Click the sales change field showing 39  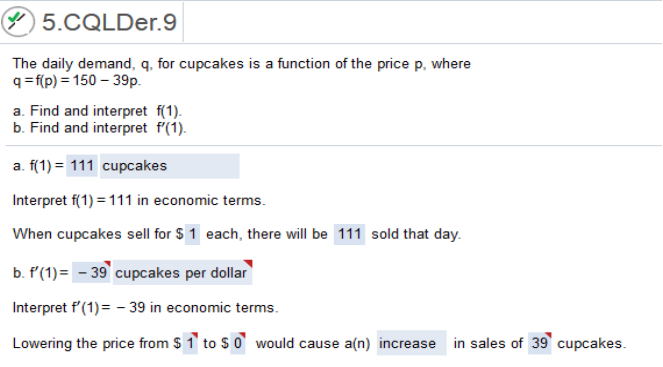[540, 343]
